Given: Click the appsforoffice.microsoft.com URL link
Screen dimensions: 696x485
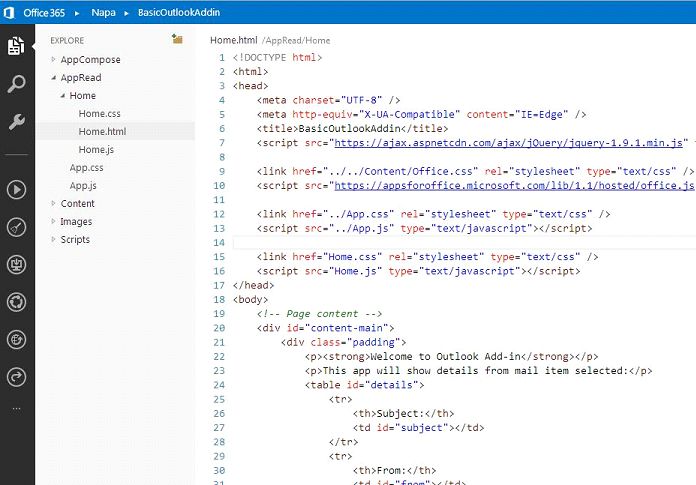Looking at the screenshot, I should [514, 185].
